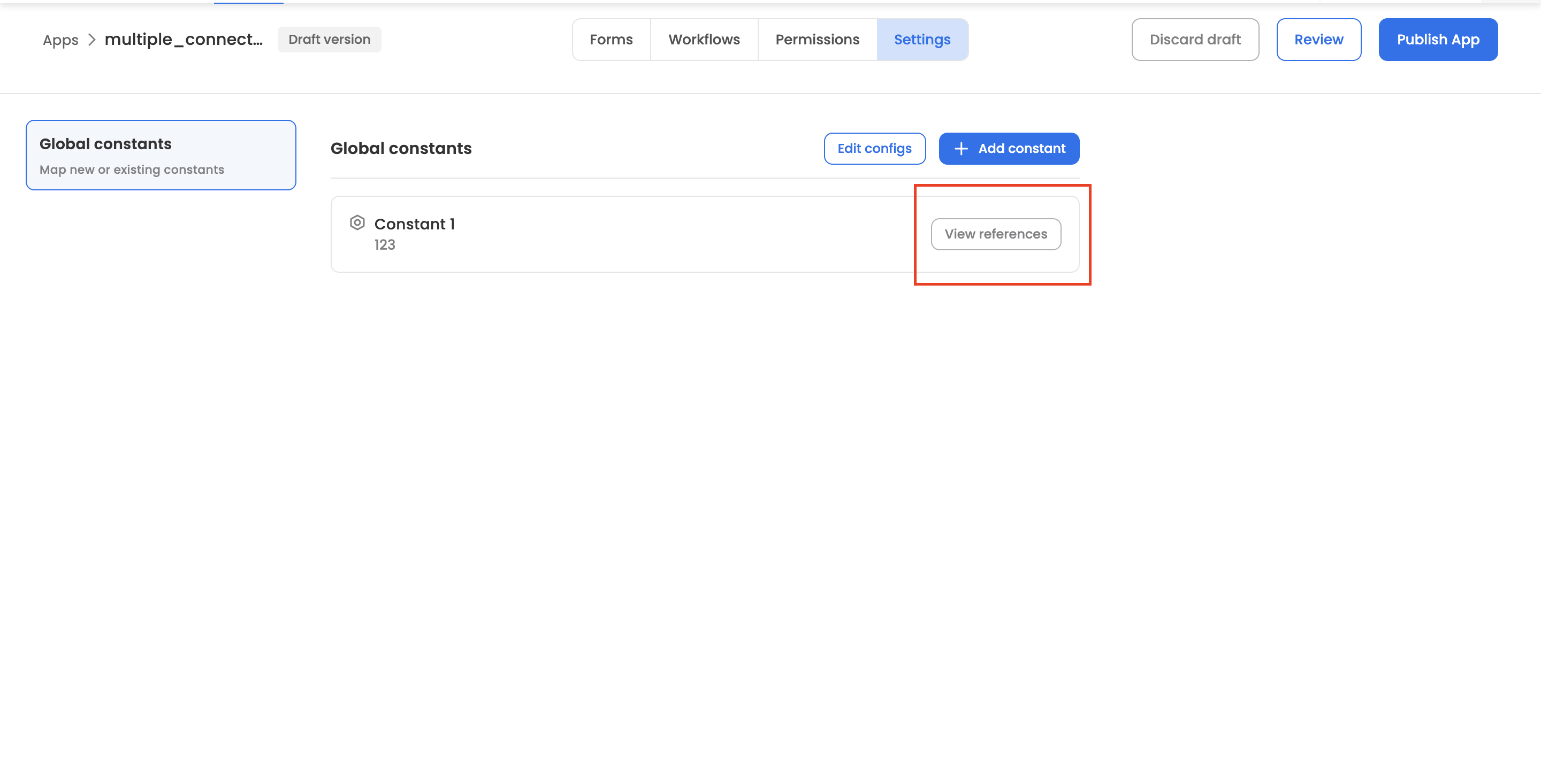The width and height of the screenshot is (1541, 784).
Task: Open the Review button
Action: click(x=1318, y=40)
